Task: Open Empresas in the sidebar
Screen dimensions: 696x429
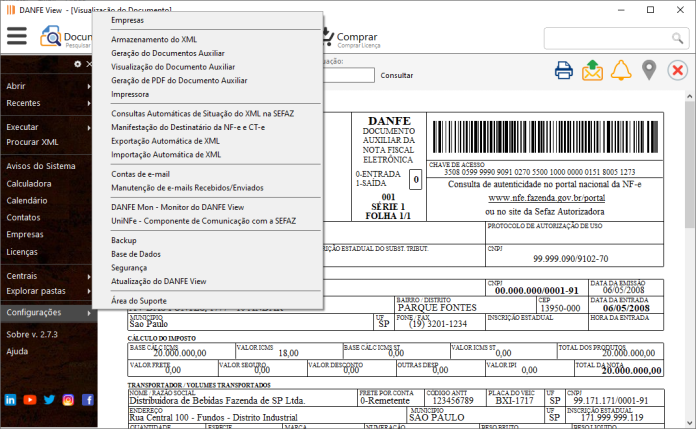Action: pyautogui.click(x=25, y=234)
